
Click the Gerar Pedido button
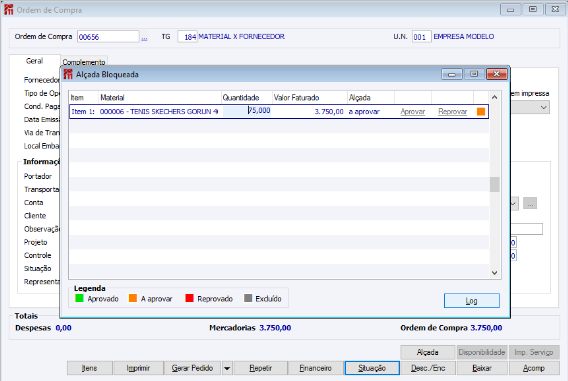192,368
